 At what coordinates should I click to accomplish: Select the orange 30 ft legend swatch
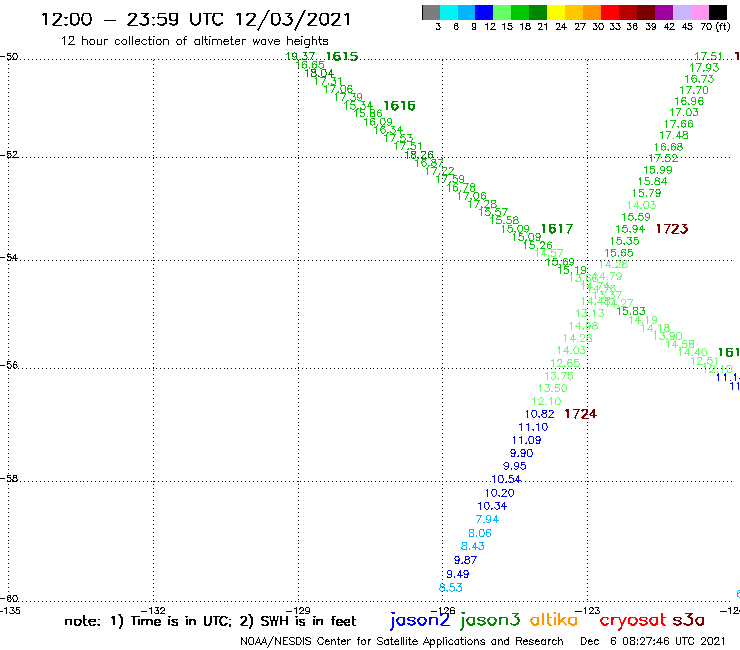click(x=592, y=12)
